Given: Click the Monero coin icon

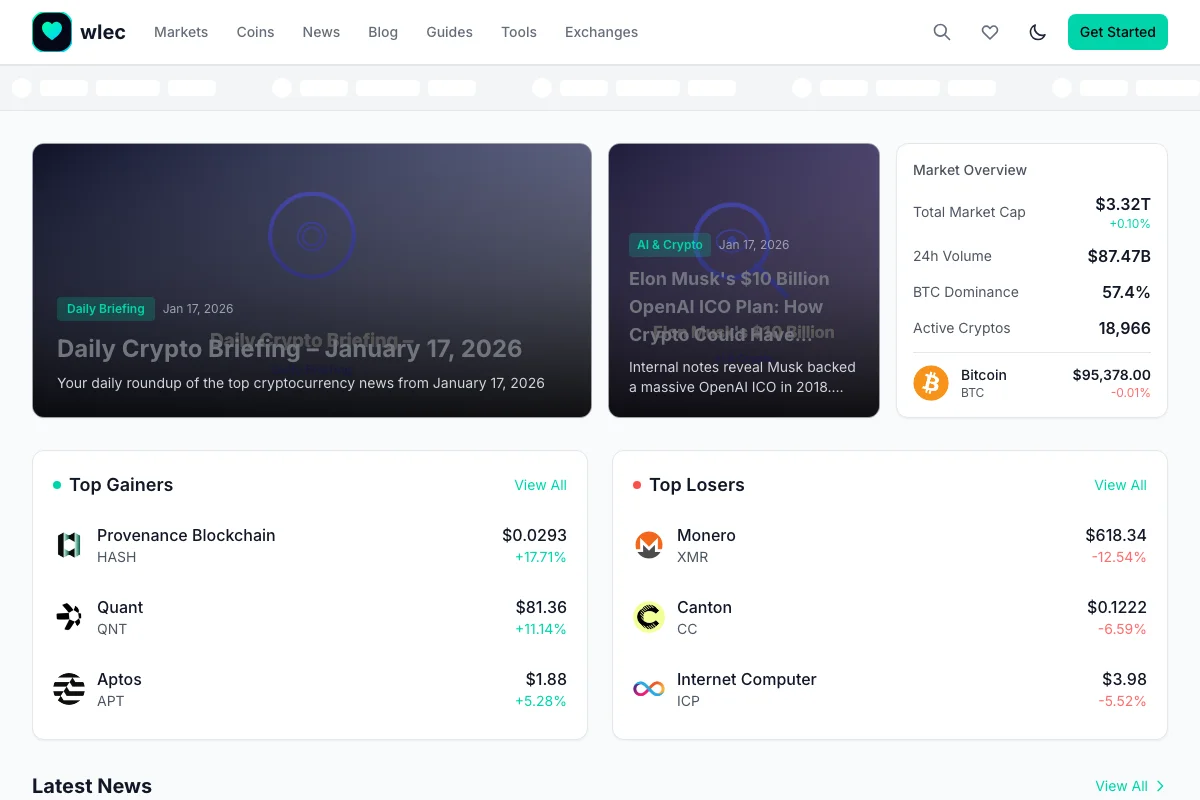Looking at the screenshot, I should (x=648, y=545).
